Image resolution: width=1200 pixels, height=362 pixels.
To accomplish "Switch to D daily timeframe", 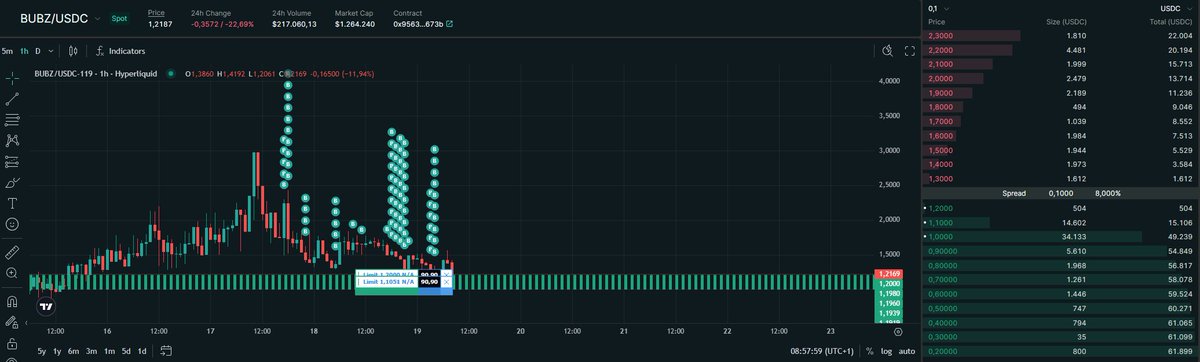I will tap(38, 50).
